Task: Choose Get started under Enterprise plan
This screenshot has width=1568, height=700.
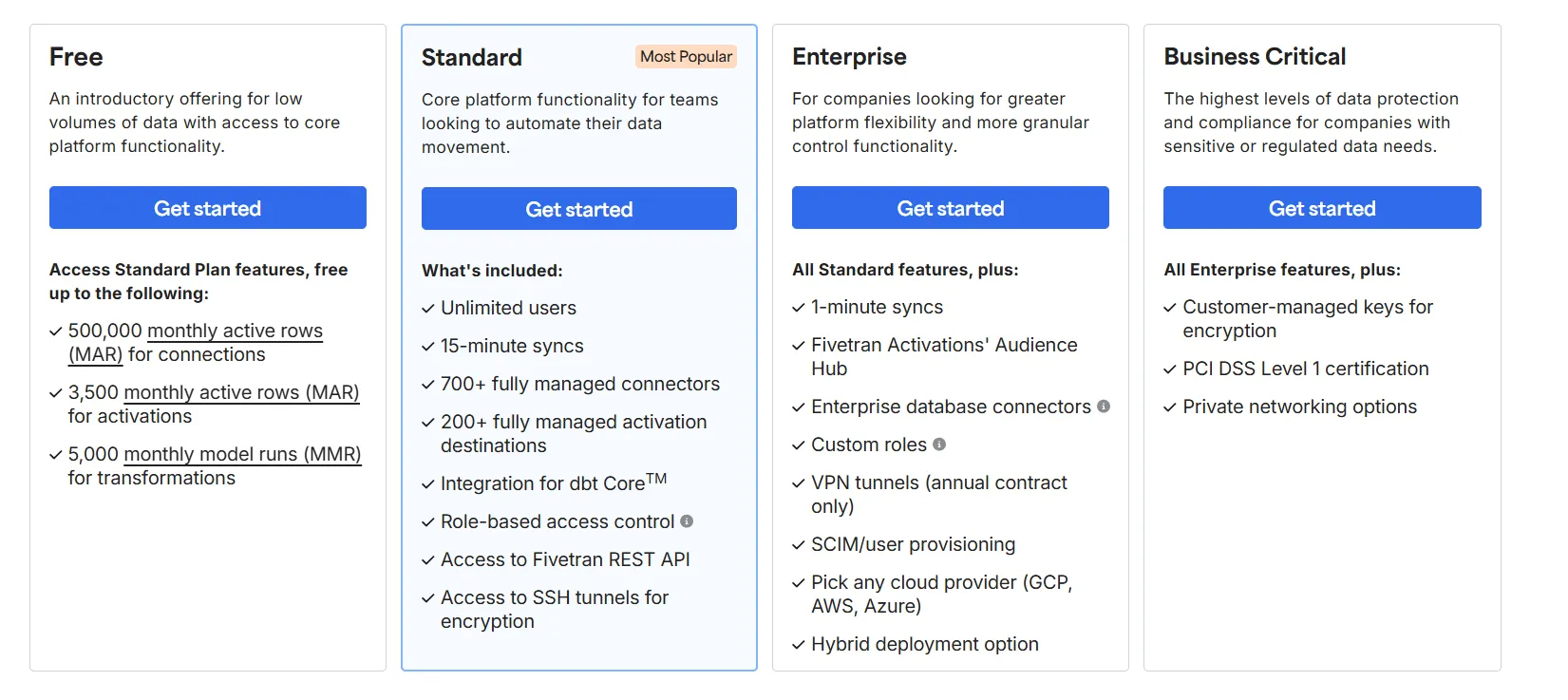Action: [x=950, y=208]
